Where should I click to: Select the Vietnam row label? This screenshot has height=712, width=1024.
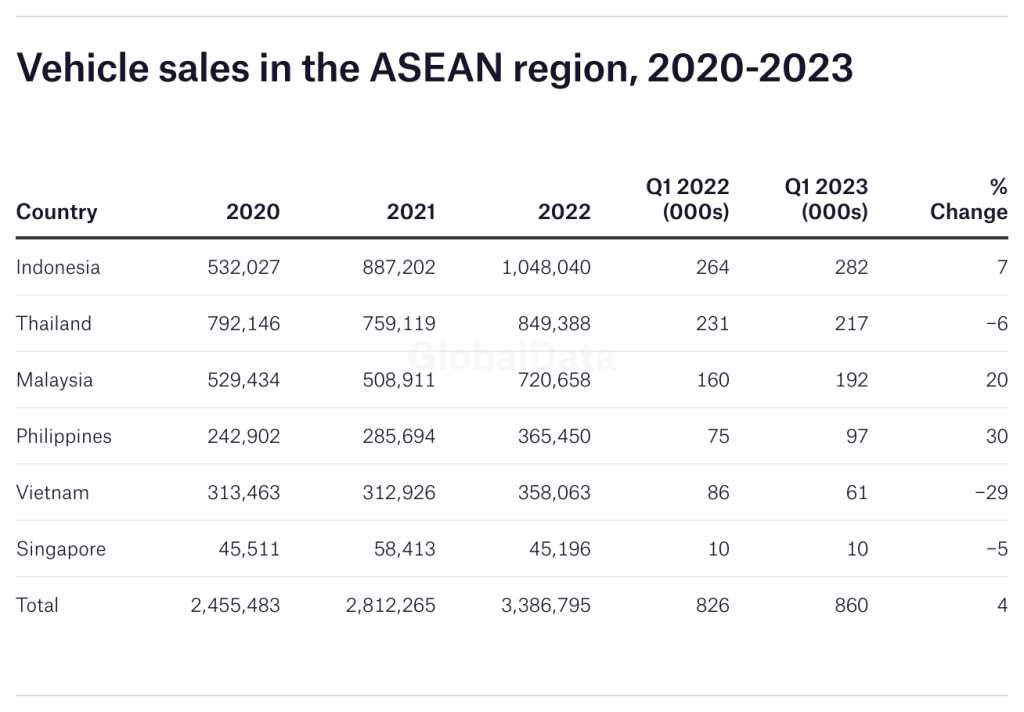53,493
